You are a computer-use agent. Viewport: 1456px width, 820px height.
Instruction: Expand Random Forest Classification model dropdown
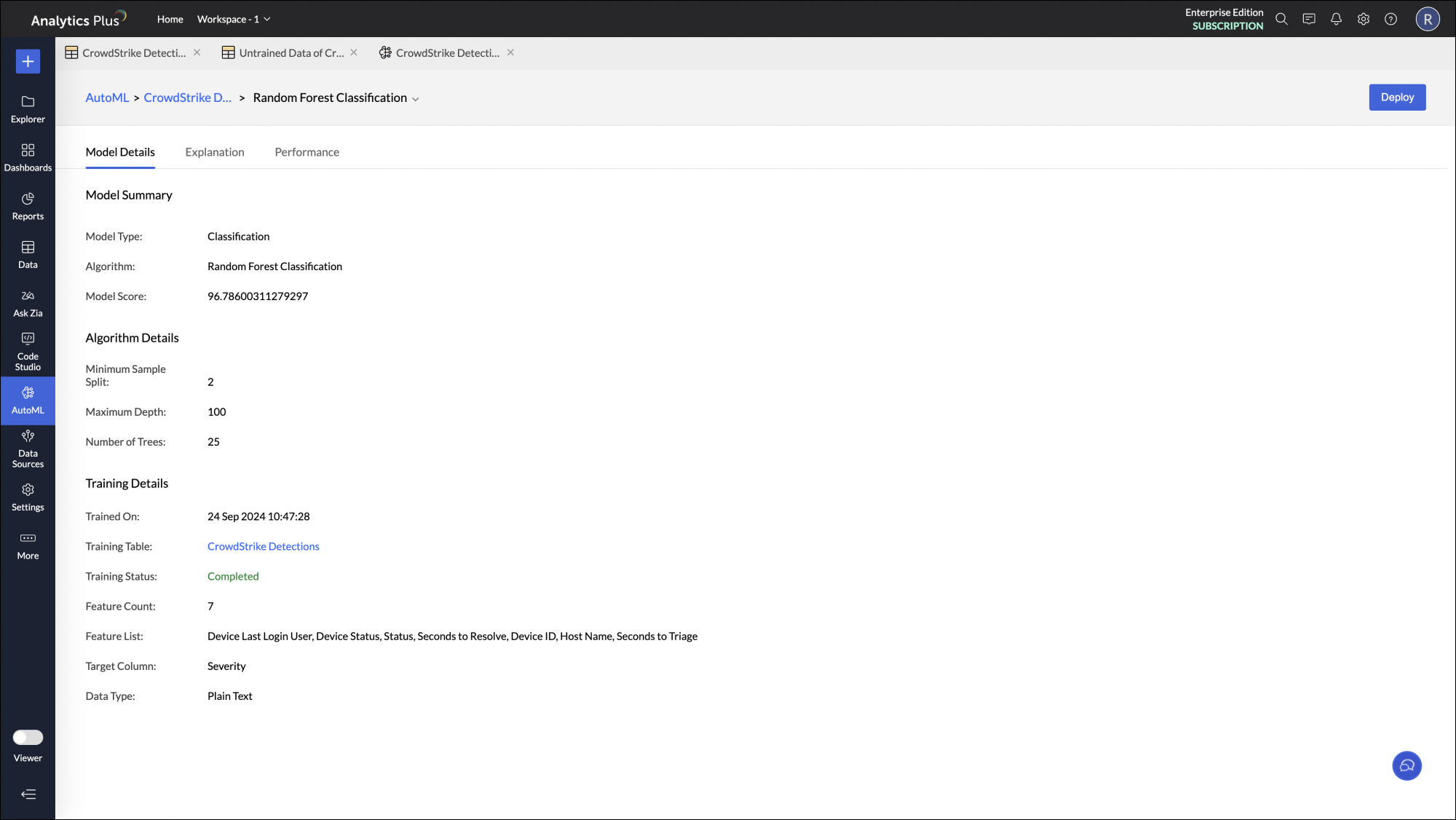pos(416,99)
